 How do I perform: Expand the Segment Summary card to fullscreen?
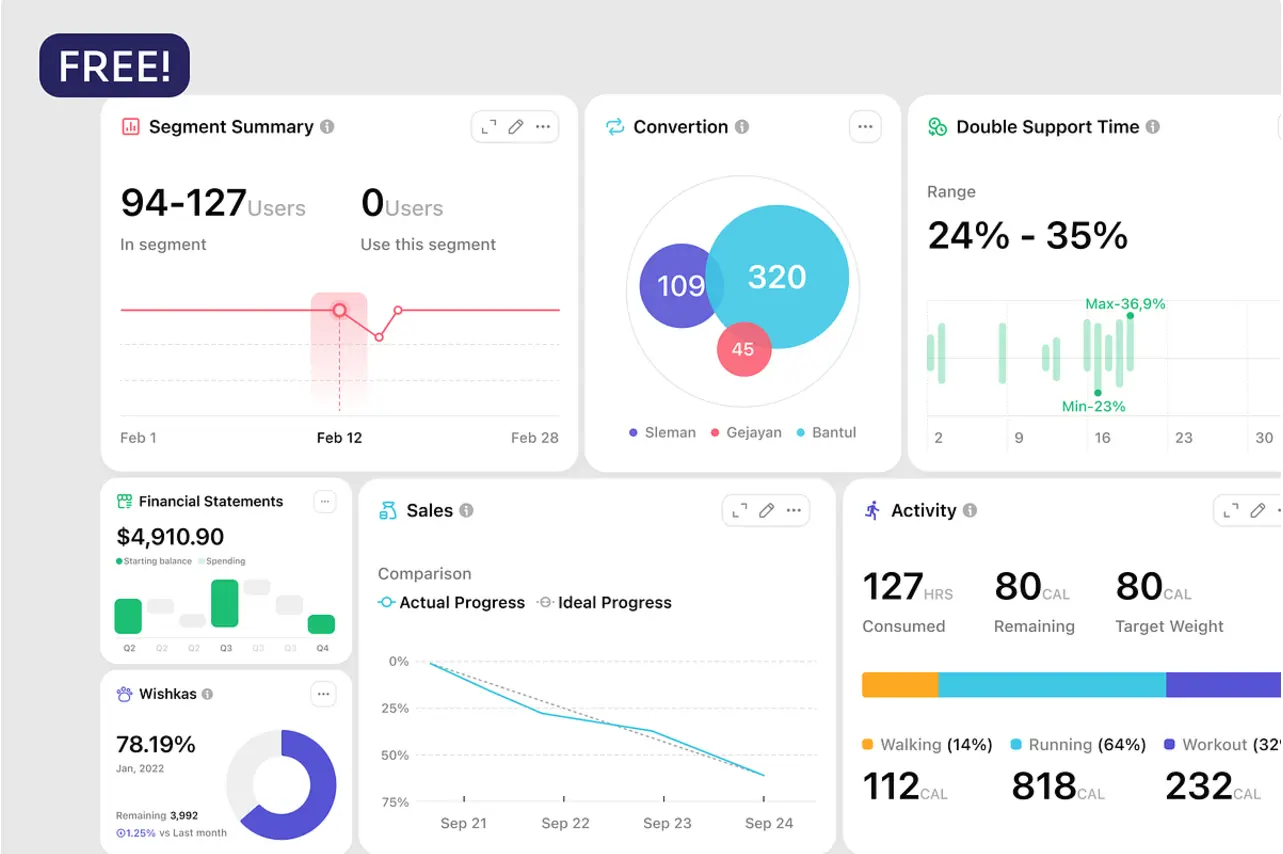pyautogui.click(x=489, y=127)
